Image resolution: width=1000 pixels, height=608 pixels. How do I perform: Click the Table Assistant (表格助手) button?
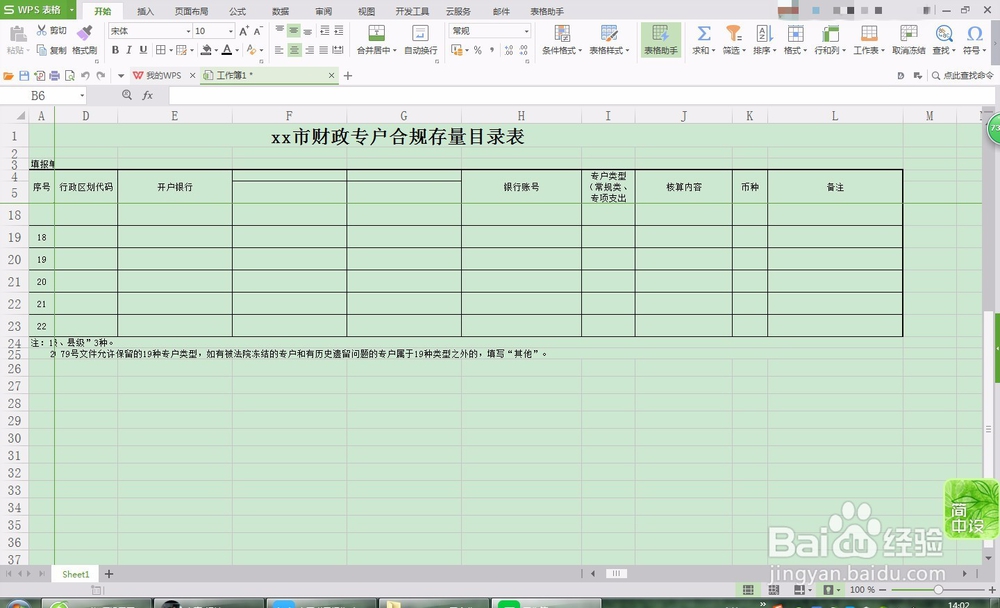[661, 40]
